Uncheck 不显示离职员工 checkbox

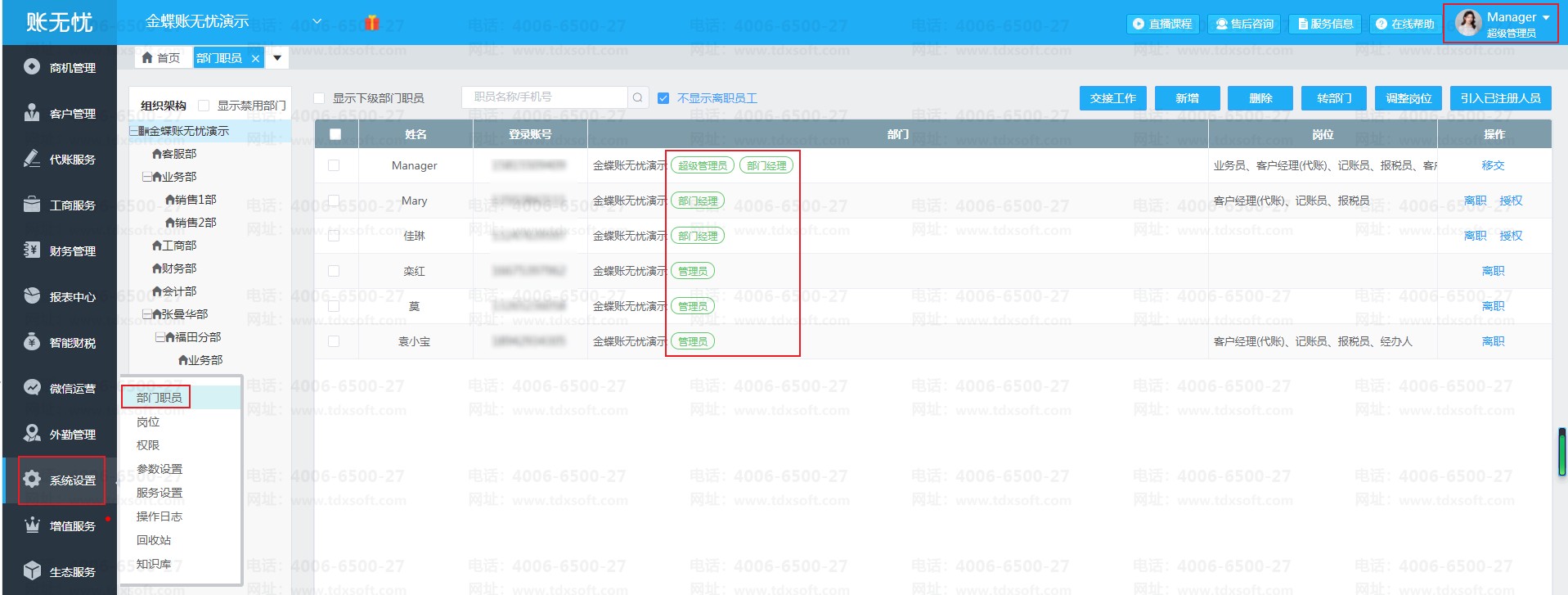tap(663, 98)
